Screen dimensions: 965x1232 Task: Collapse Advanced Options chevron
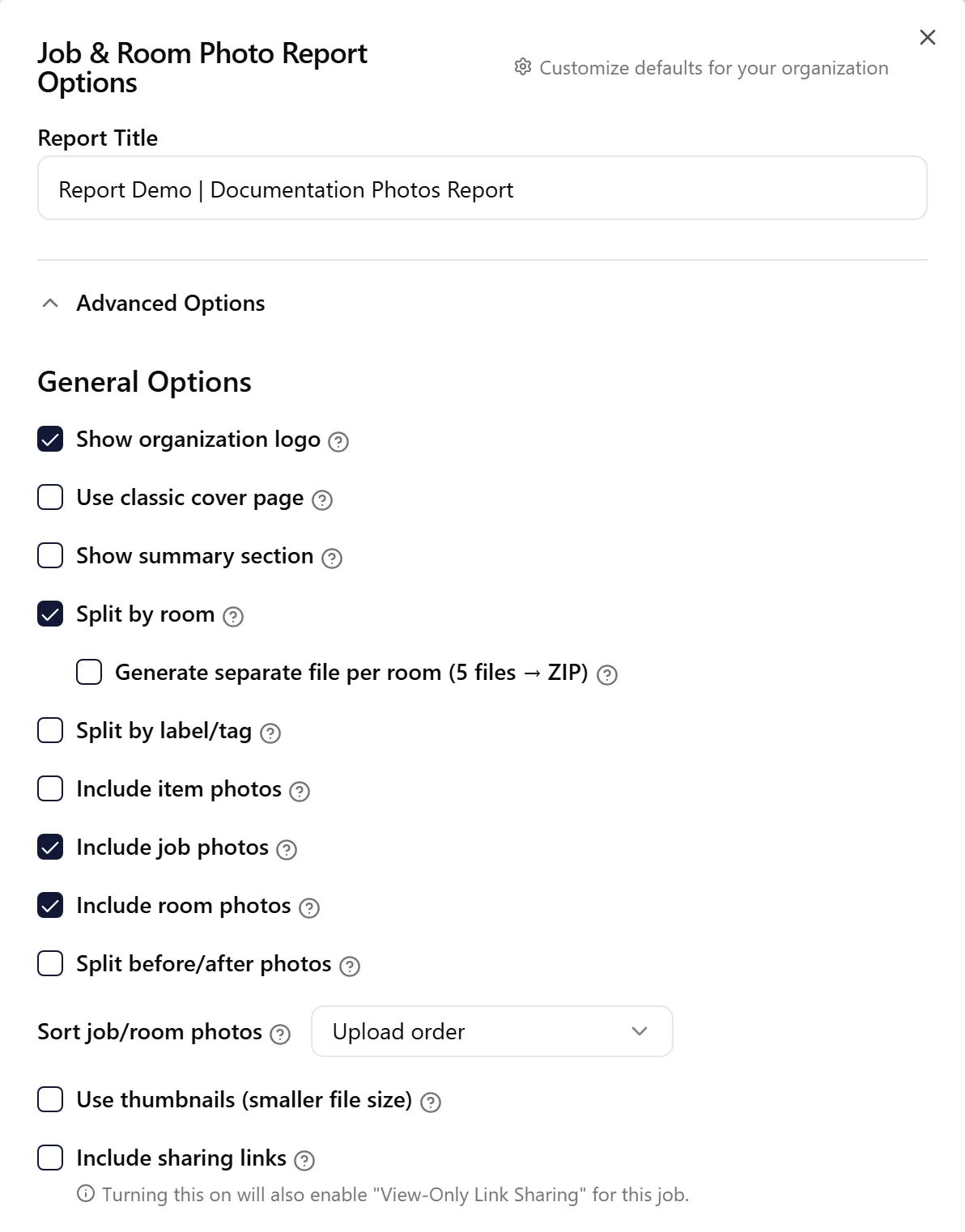[x=50, y=304]
